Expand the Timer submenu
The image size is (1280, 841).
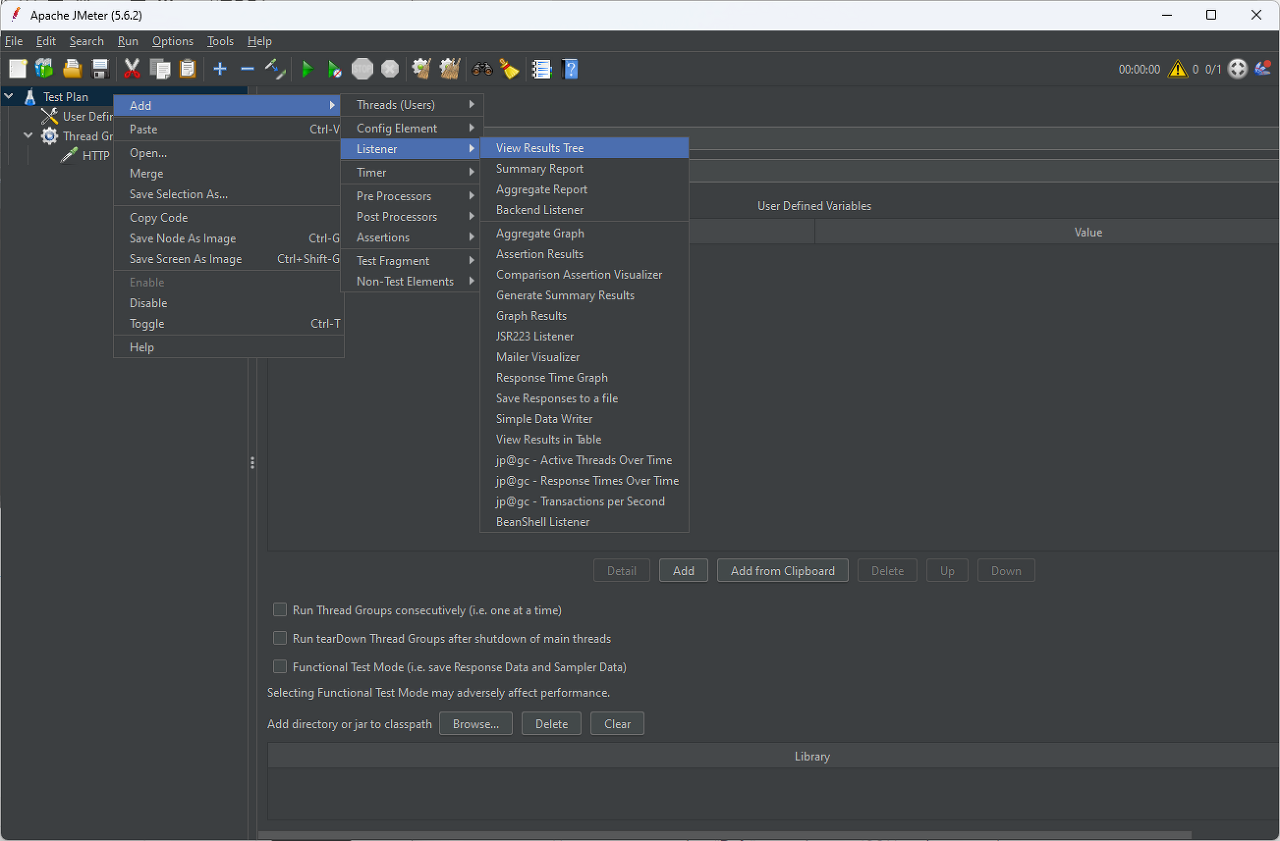click(x=412, y=172)
